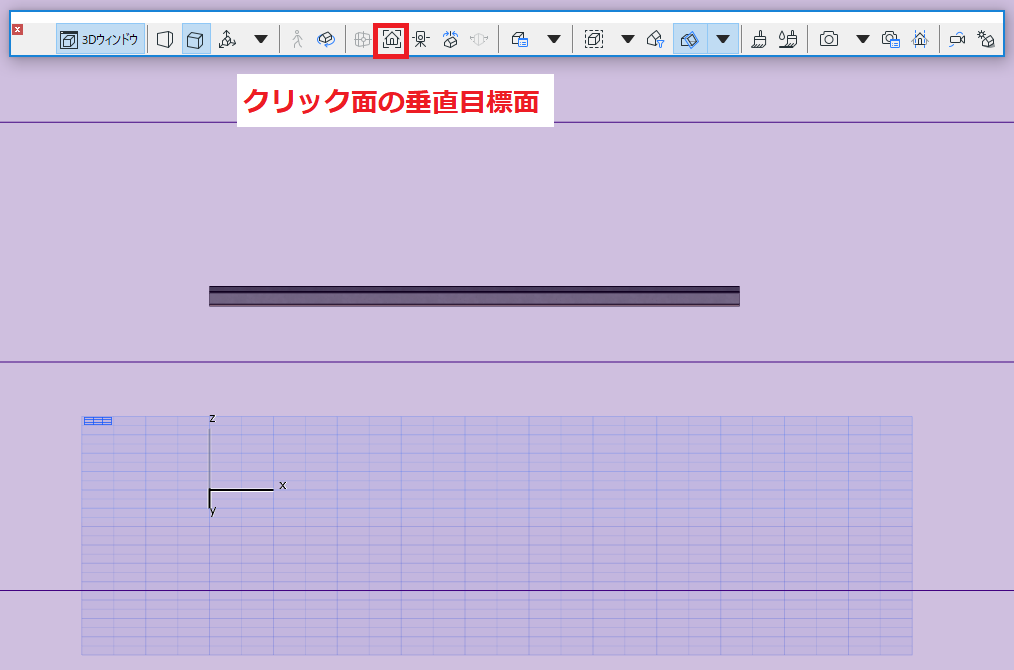This screenshot has height=670, width=1014.
Task: Click the grayed-out roll angle icon
Action: 479,39
